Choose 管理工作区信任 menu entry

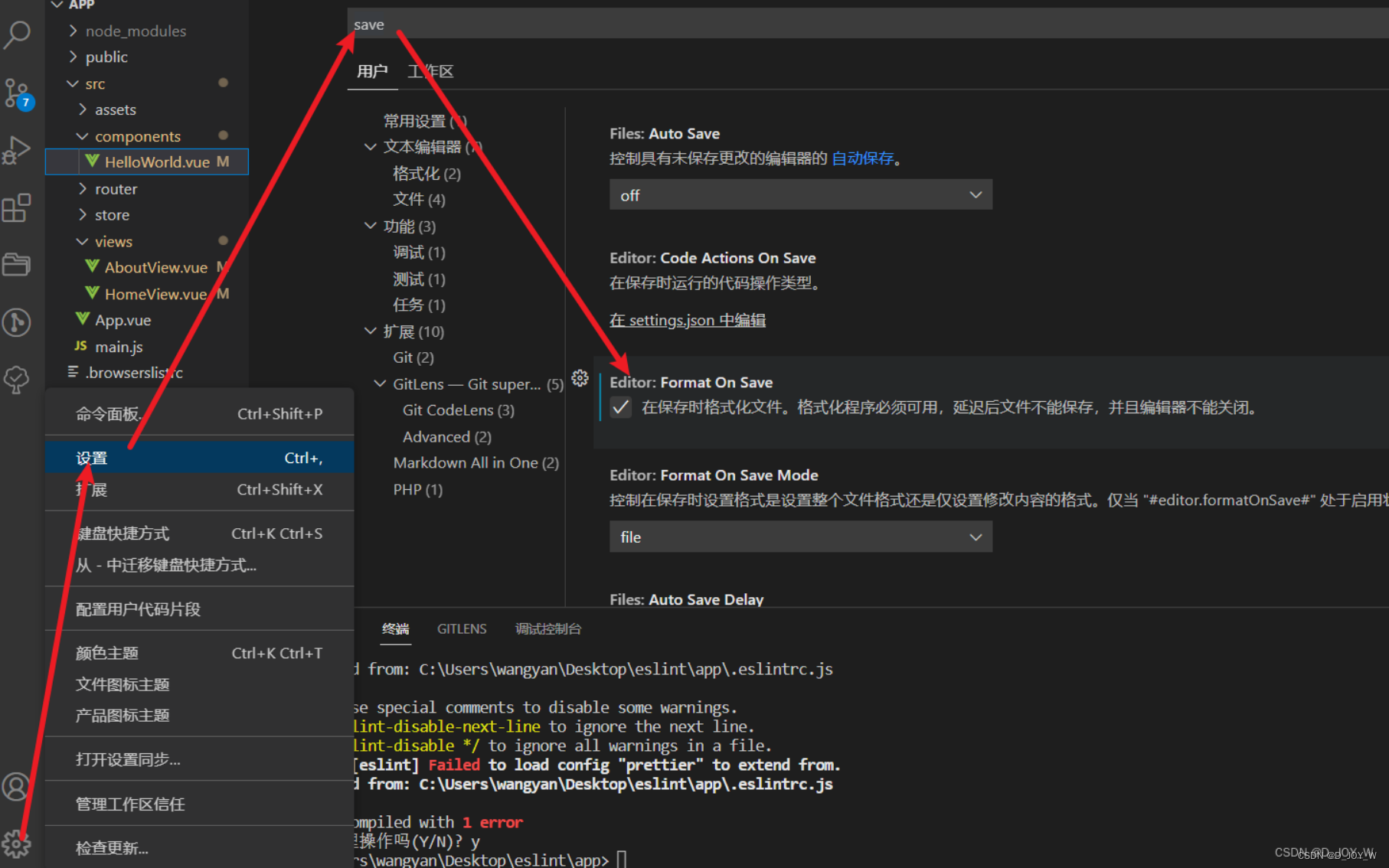[x=199, y=804]
